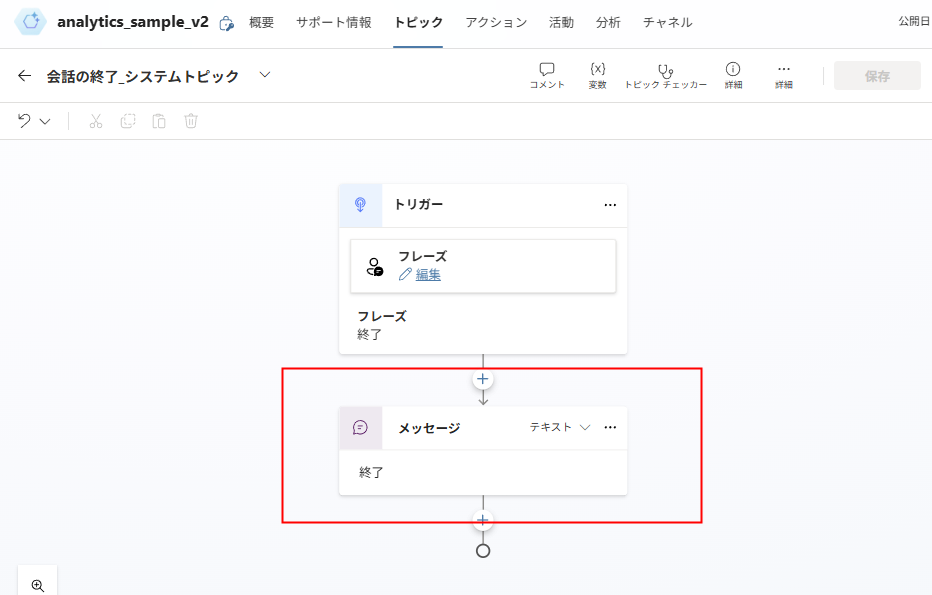Click the end-of-flow circle node

(x=483, y=551)
